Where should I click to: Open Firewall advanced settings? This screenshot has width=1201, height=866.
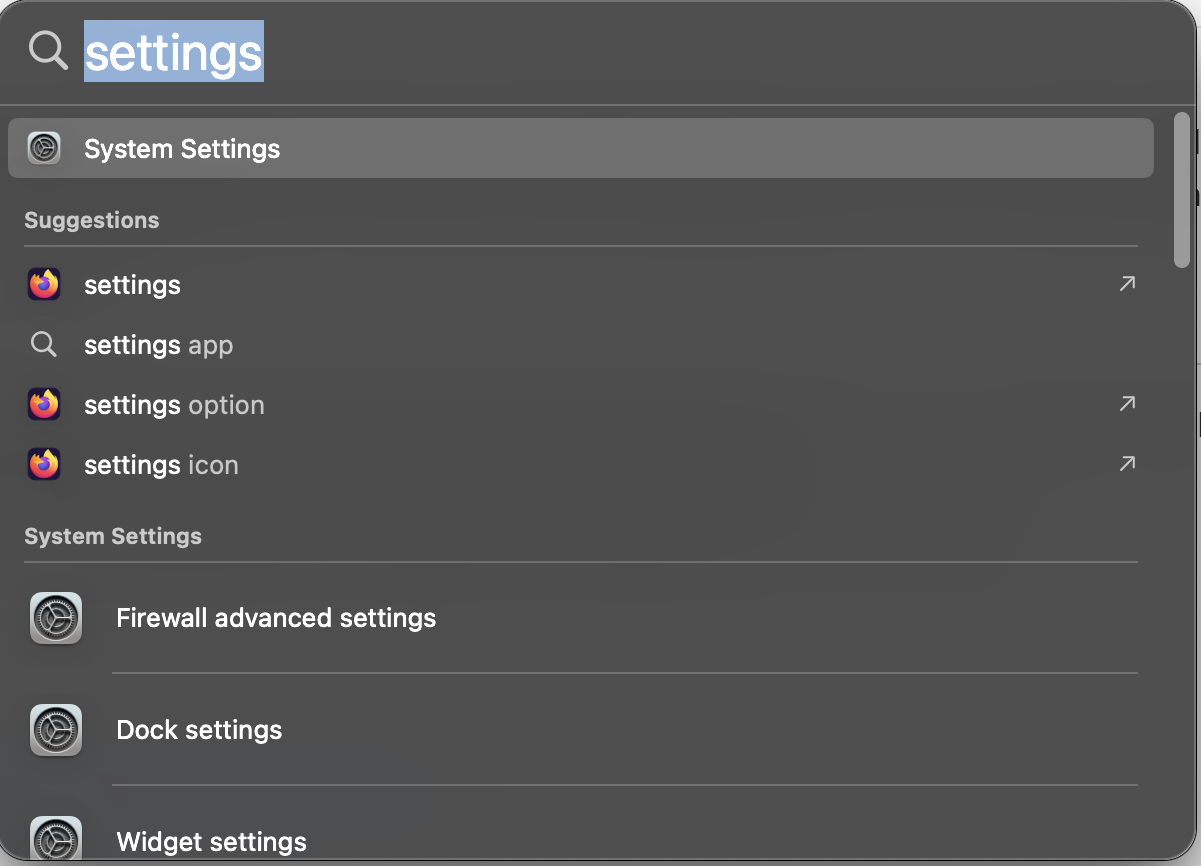pos(276,618)
